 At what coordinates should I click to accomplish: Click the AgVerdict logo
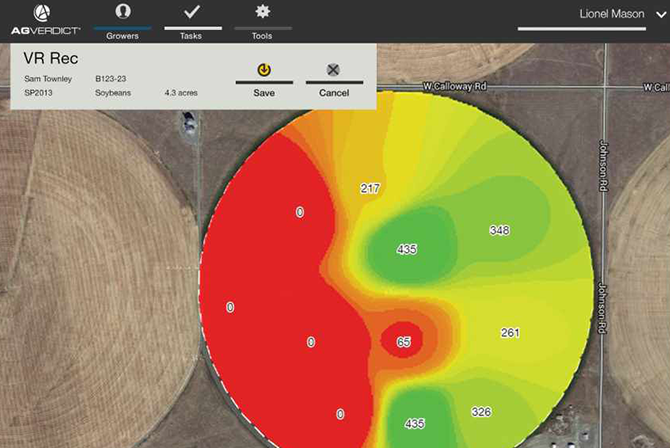coord(45,20)
